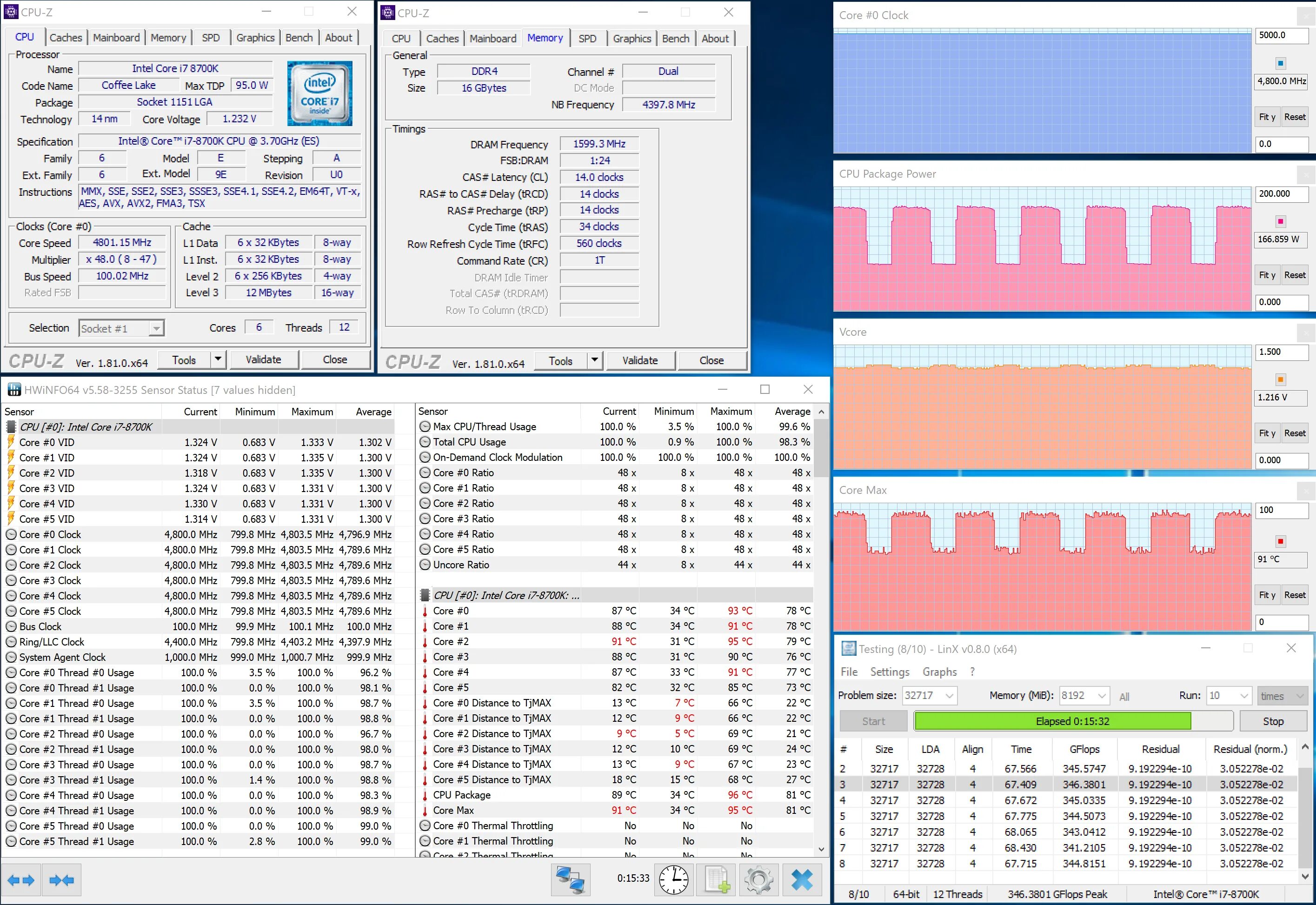Image resolution: width=1316 pixels, height=905 pixels.
Task: Click the pink CPU Package Power color square
Action: [x=1280, y=221]
